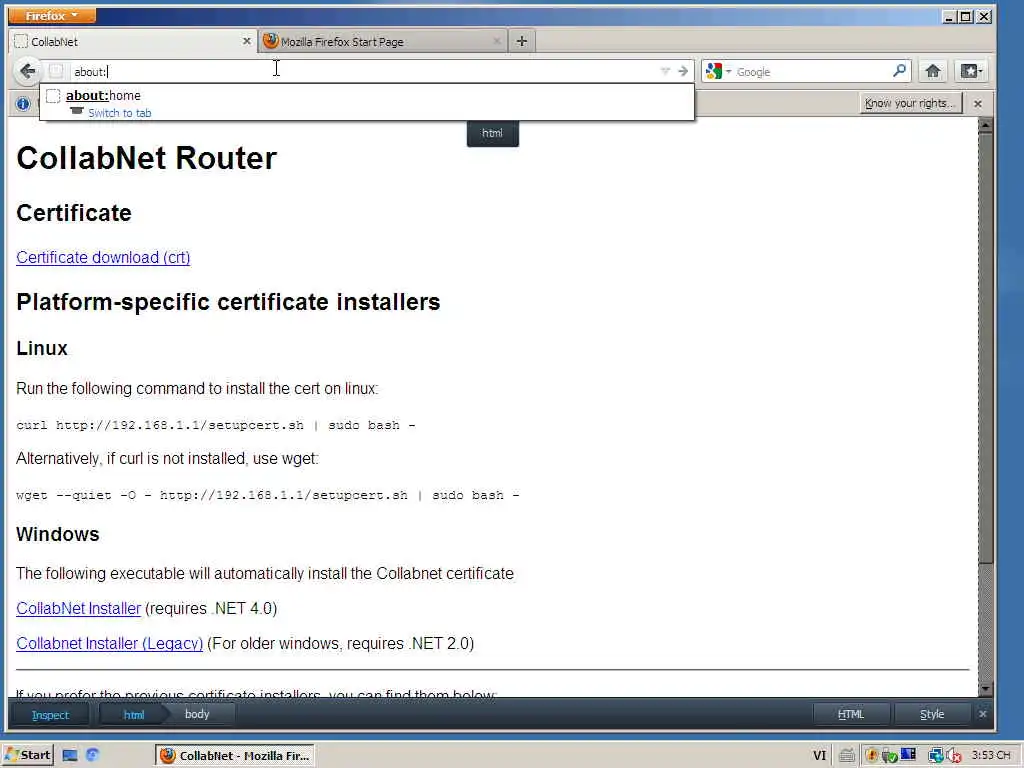
Task: Open the address bar history dropdown arrow
Action: click(665, 71)
